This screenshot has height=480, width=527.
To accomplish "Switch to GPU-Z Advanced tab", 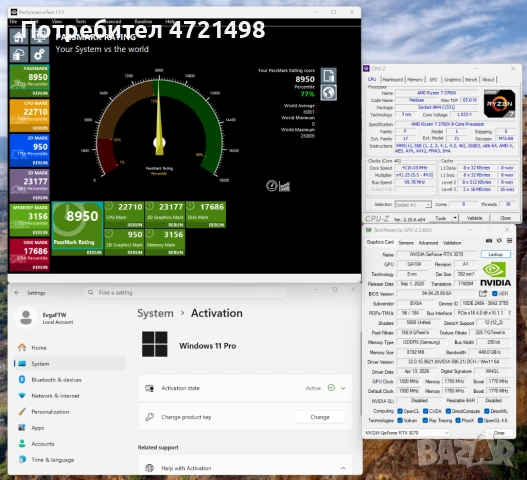I will coord(428,243).
